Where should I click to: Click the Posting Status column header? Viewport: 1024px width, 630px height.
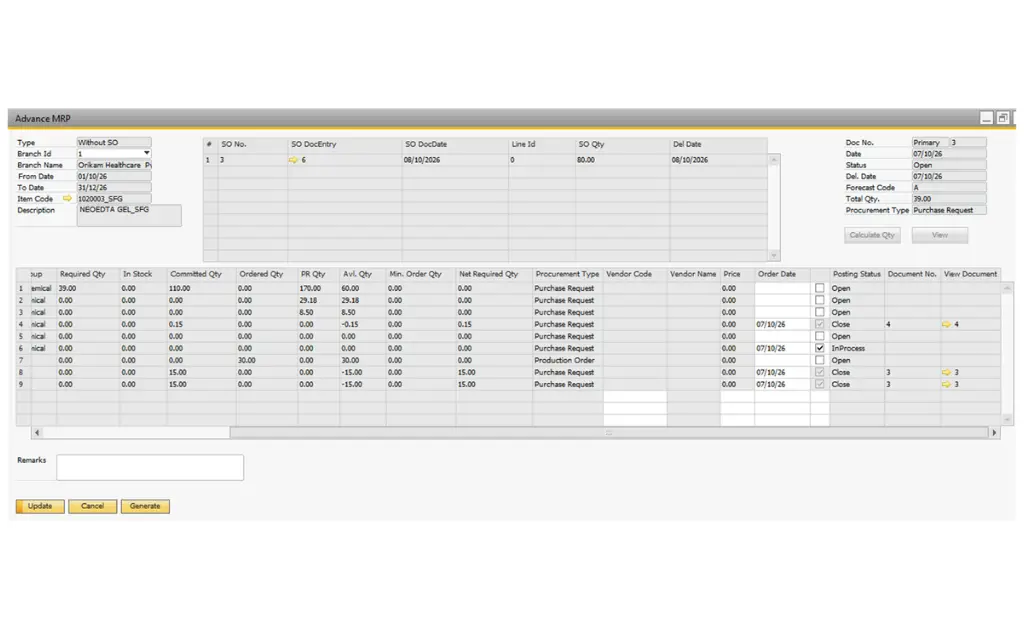pyautogui.click(x=857, y=274)
